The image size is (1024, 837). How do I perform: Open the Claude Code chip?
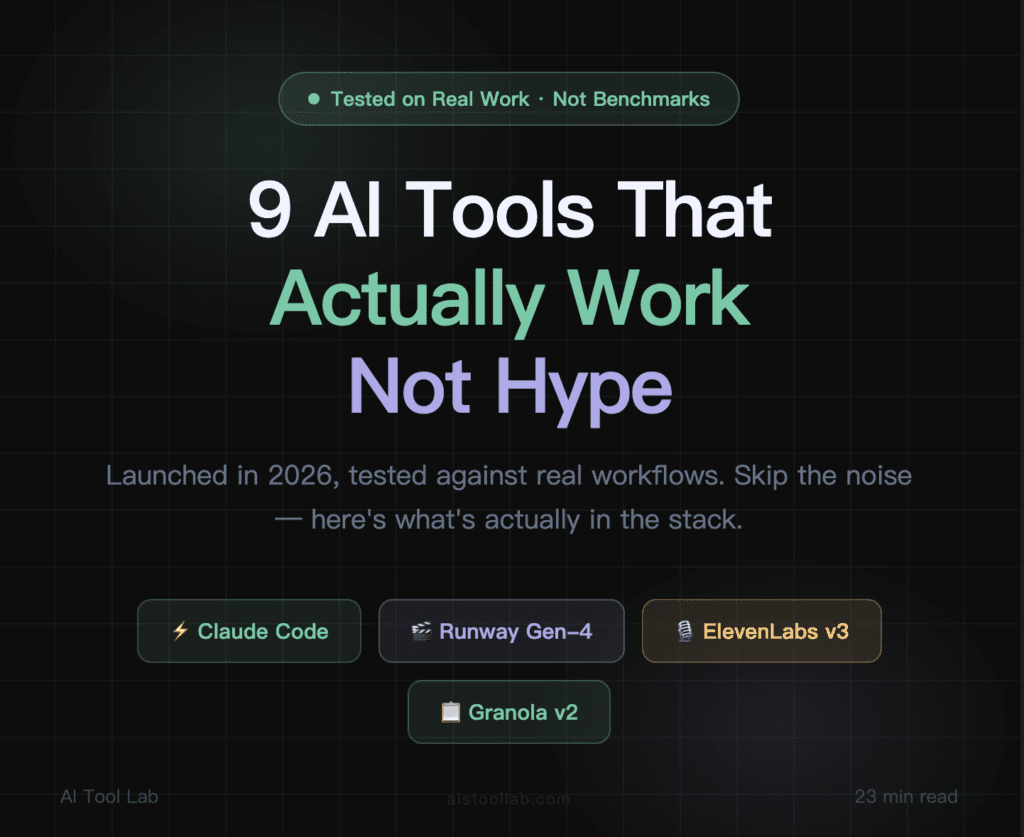click(x=249, y=631)
